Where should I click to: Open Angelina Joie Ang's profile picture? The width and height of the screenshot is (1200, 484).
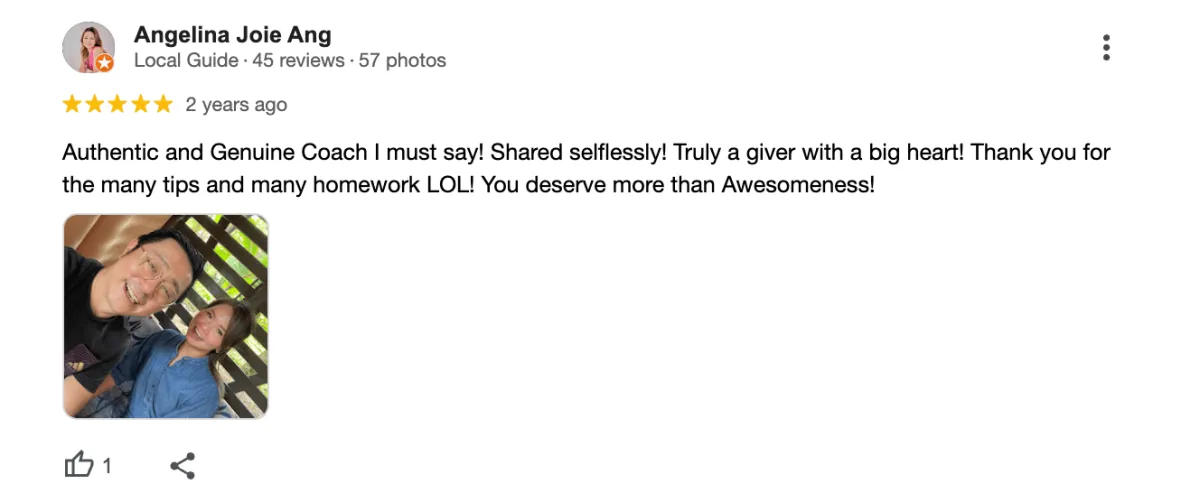coord(88,47)
